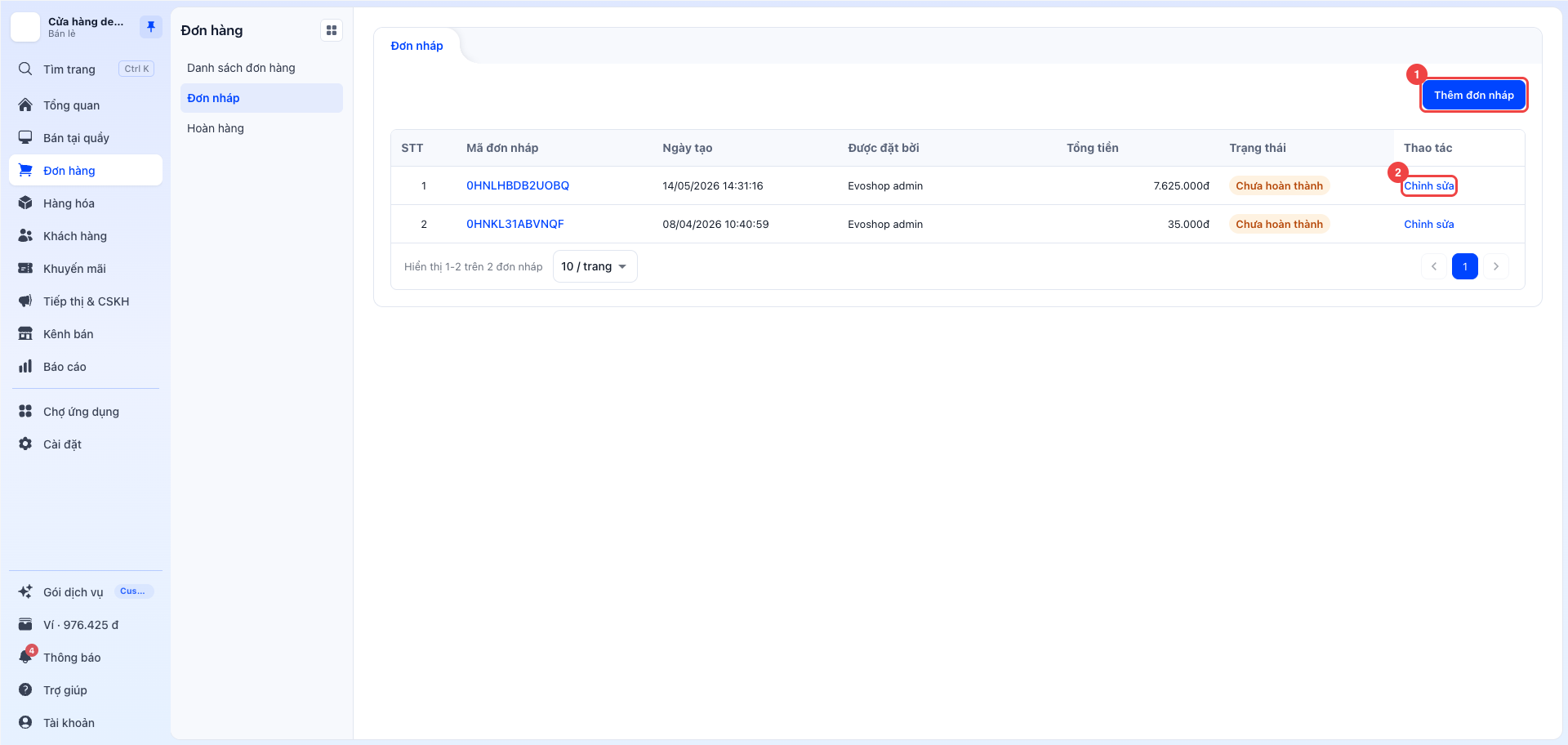1568x745 pixels.
Task: Click the Hàng hóa box icon
Action: 25,203
